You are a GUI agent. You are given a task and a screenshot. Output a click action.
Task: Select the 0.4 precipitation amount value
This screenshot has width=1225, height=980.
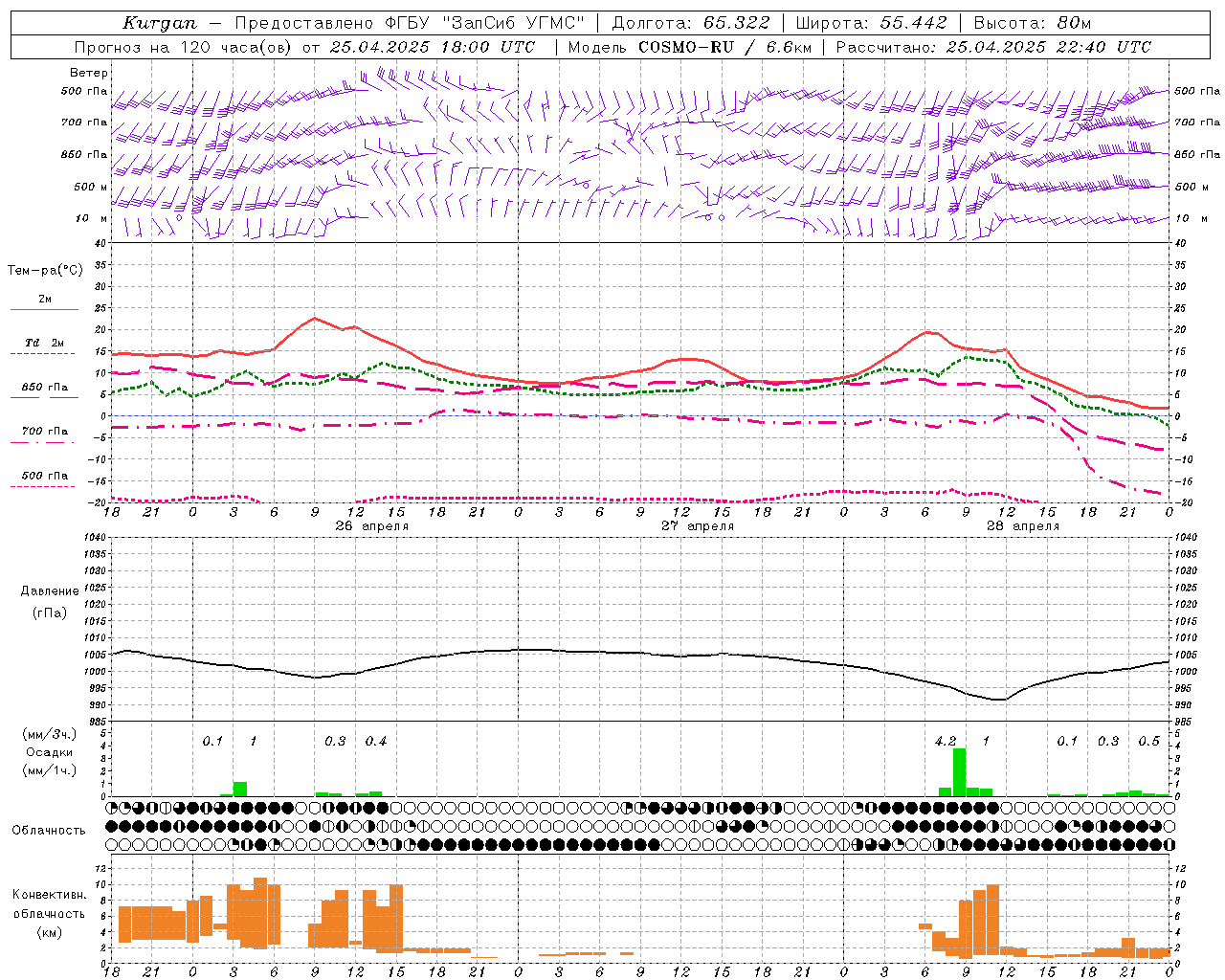pyautogui.click(x=376, y=742)
